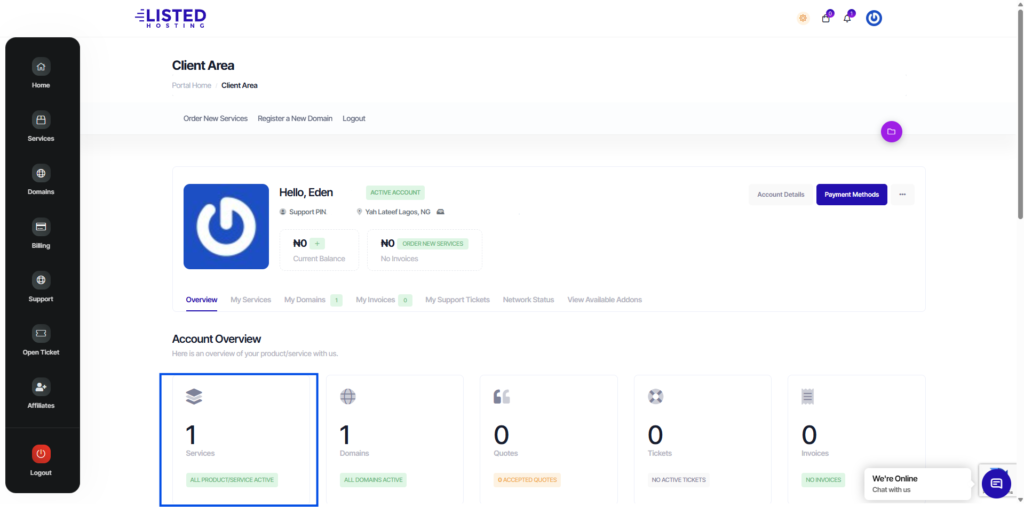1024x507 pixels.
Task: Open the live chat bubble button
Action: tap(995, 484)
